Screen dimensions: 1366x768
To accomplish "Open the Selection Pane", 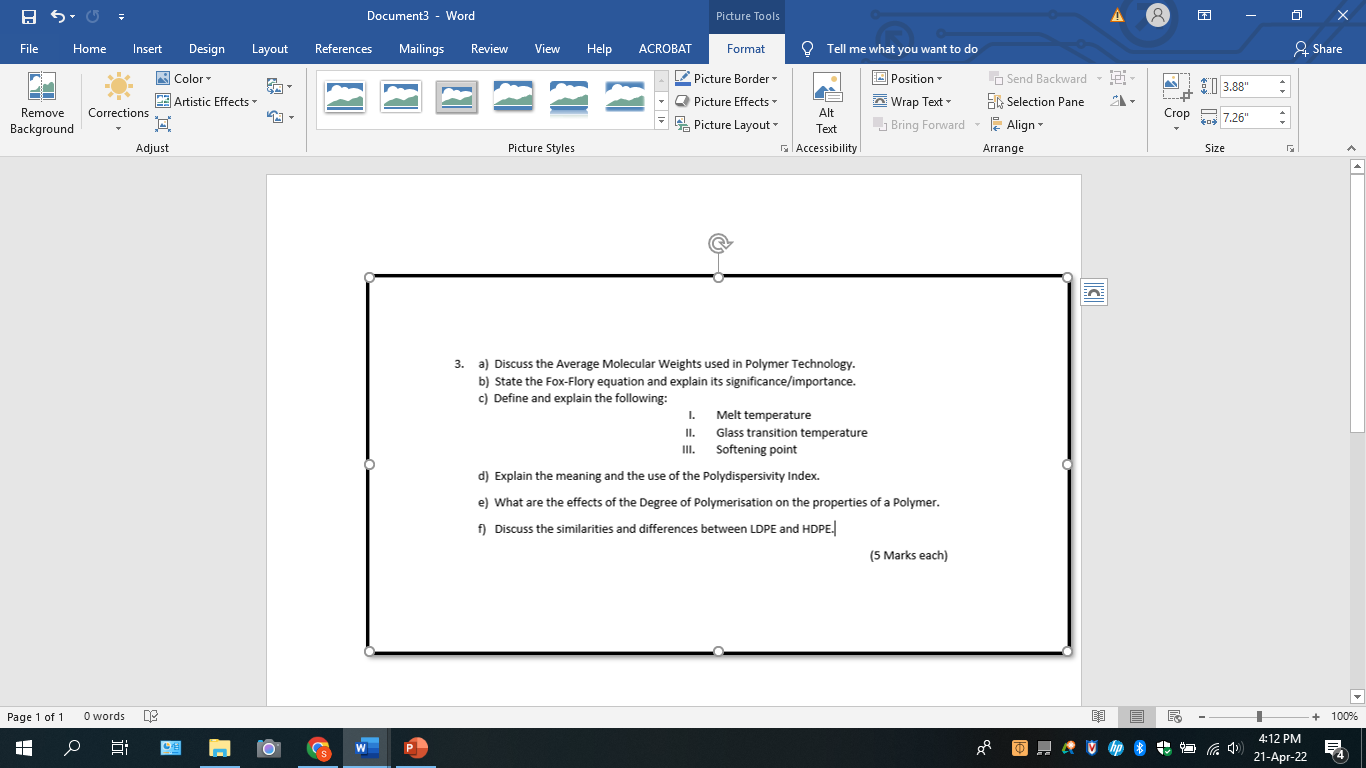I will click(1036, 101).
